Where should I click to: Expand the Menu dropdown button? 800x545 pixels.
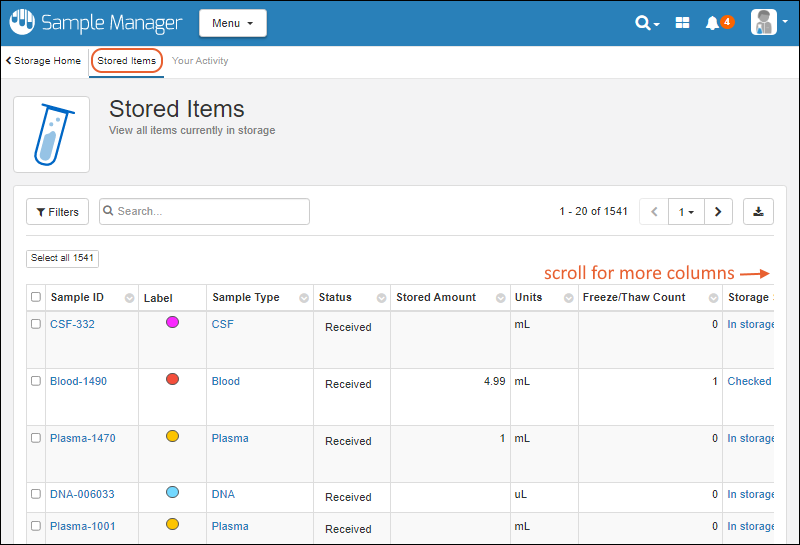tap(232, 23)
